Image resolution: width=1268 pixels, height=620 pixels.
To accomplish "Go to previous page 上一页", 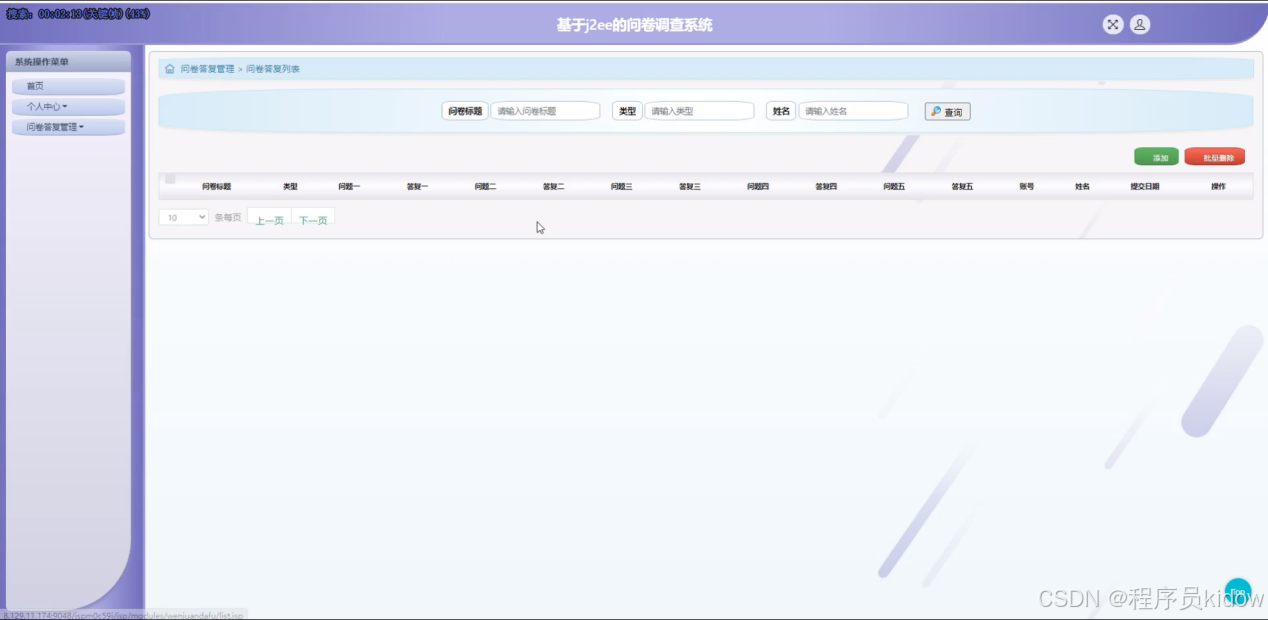I will pos(269,218).
